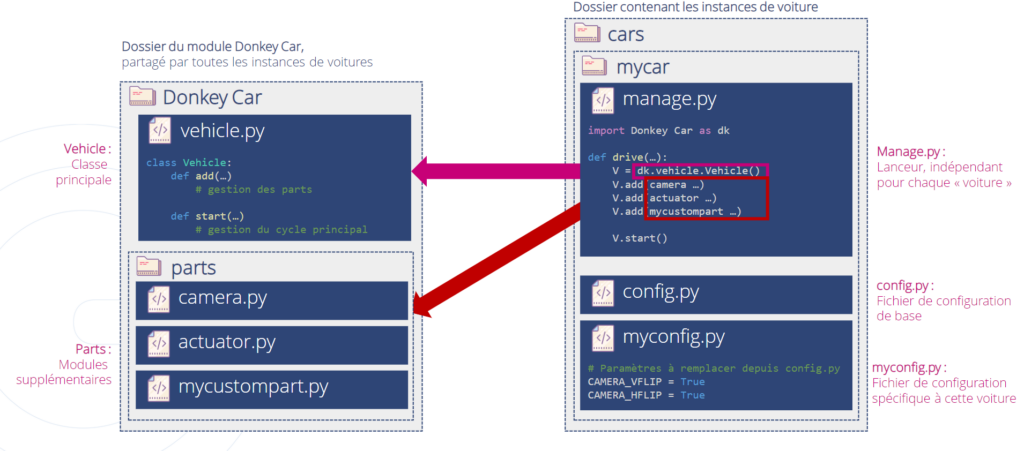Click the vehicle.py file icon
The image size is (1024, 451).
(159, 131)
